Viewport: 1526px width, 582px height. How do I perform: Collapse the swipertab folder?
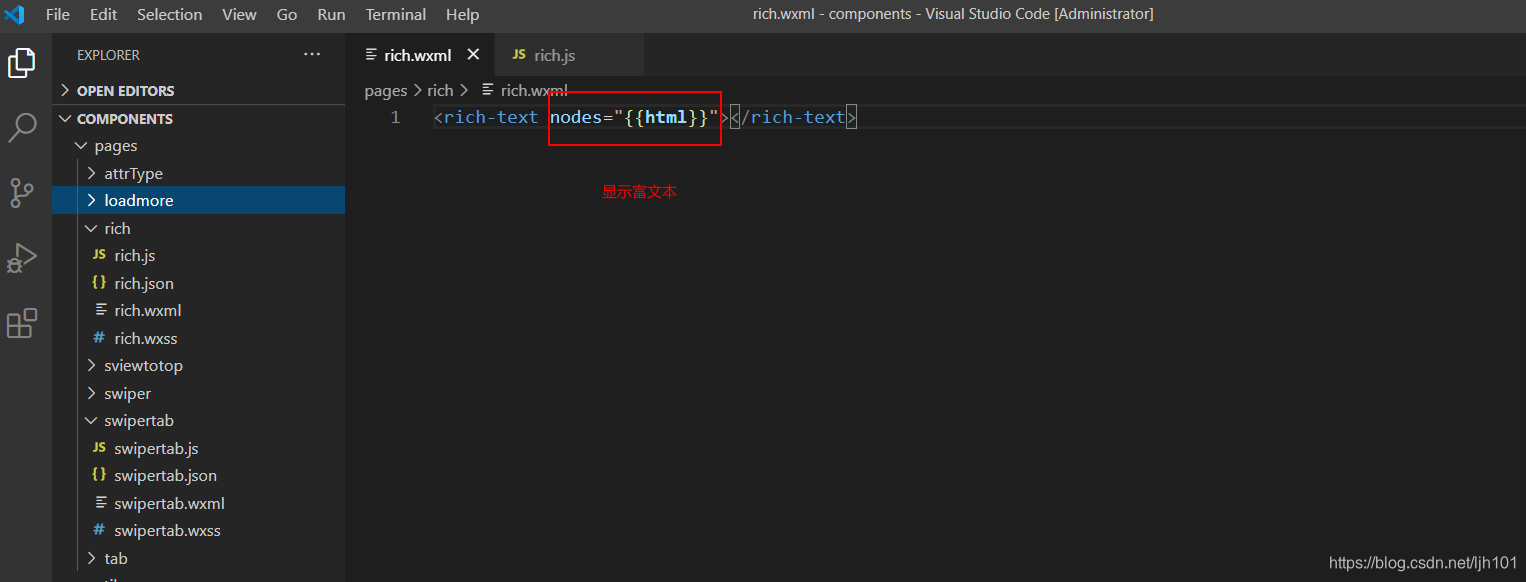click(x=198, y=420)
